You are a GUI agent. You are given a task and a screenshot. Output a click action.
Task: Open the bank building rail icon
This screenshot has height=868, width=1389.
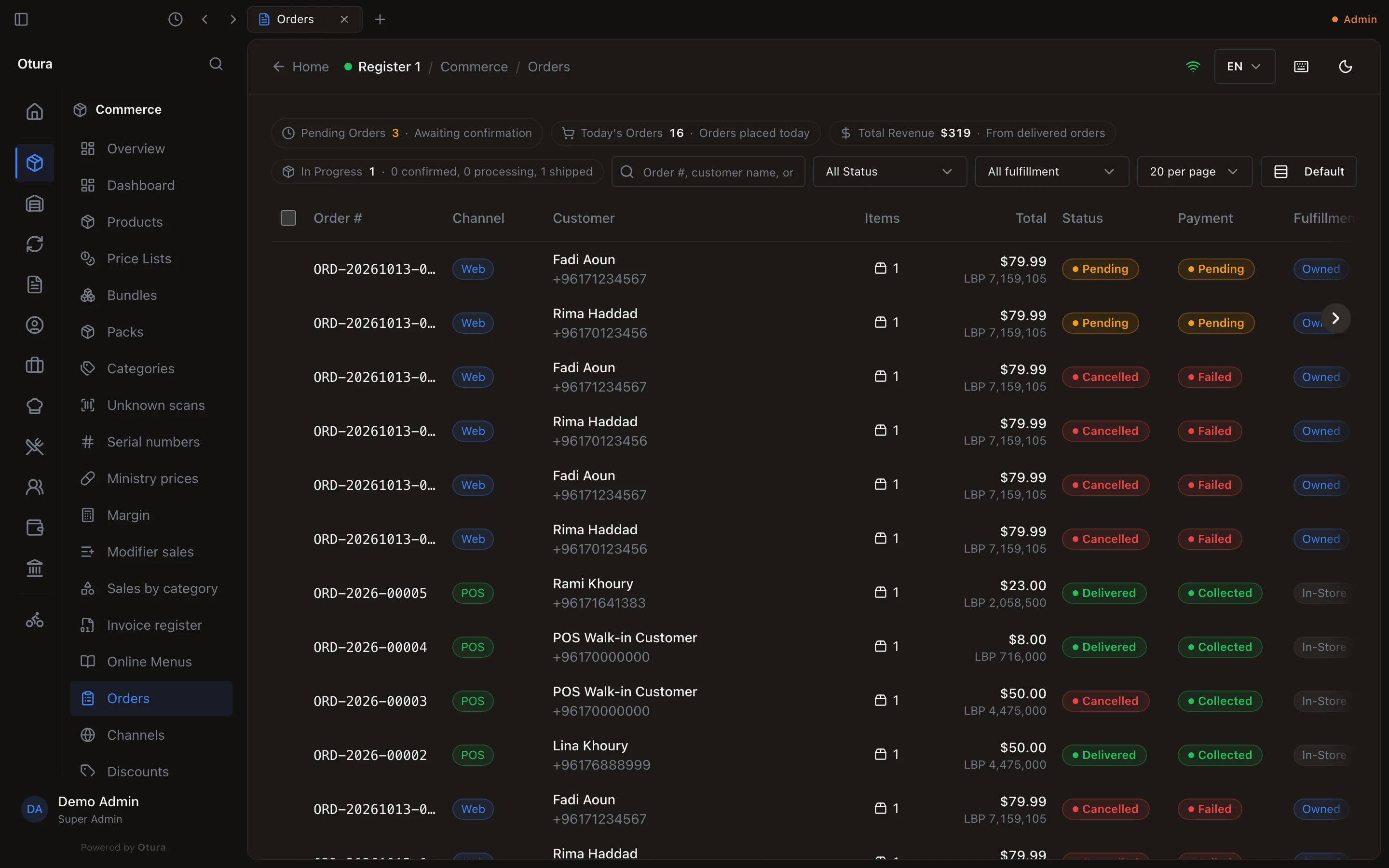click(34, 568)
